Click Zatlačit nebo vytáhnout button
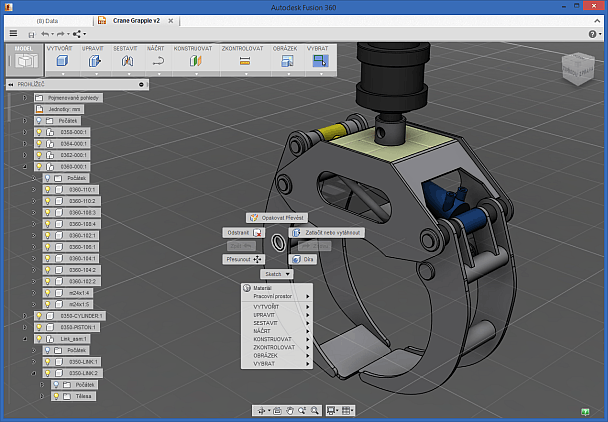This screenshot has width=608, height=422. coord(326,233)
